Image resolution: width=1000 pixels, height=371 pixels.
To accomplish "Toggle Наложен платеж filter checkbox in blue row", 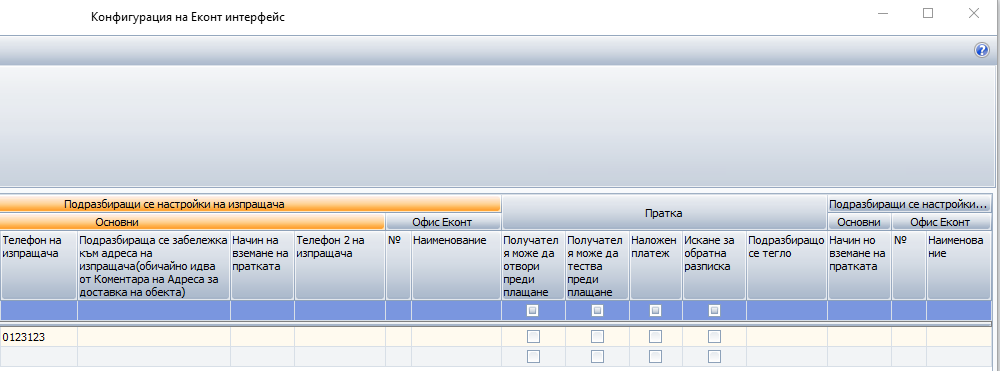I will 655,310.
